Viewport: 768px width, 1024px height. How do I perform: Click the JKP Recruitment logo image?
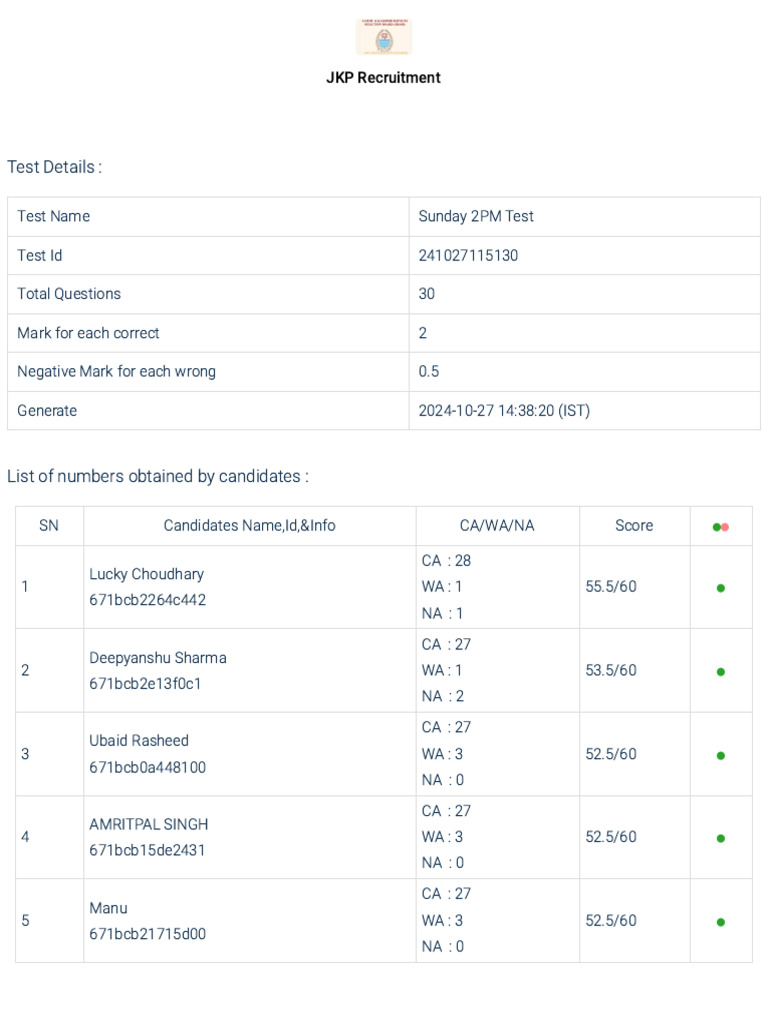(384, 38)
